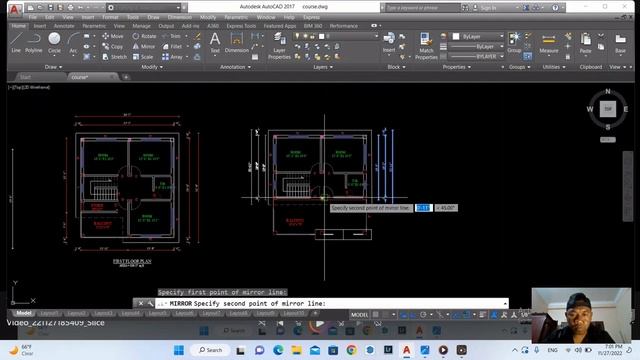Open Chrome from the taskbar

(351, 350)
